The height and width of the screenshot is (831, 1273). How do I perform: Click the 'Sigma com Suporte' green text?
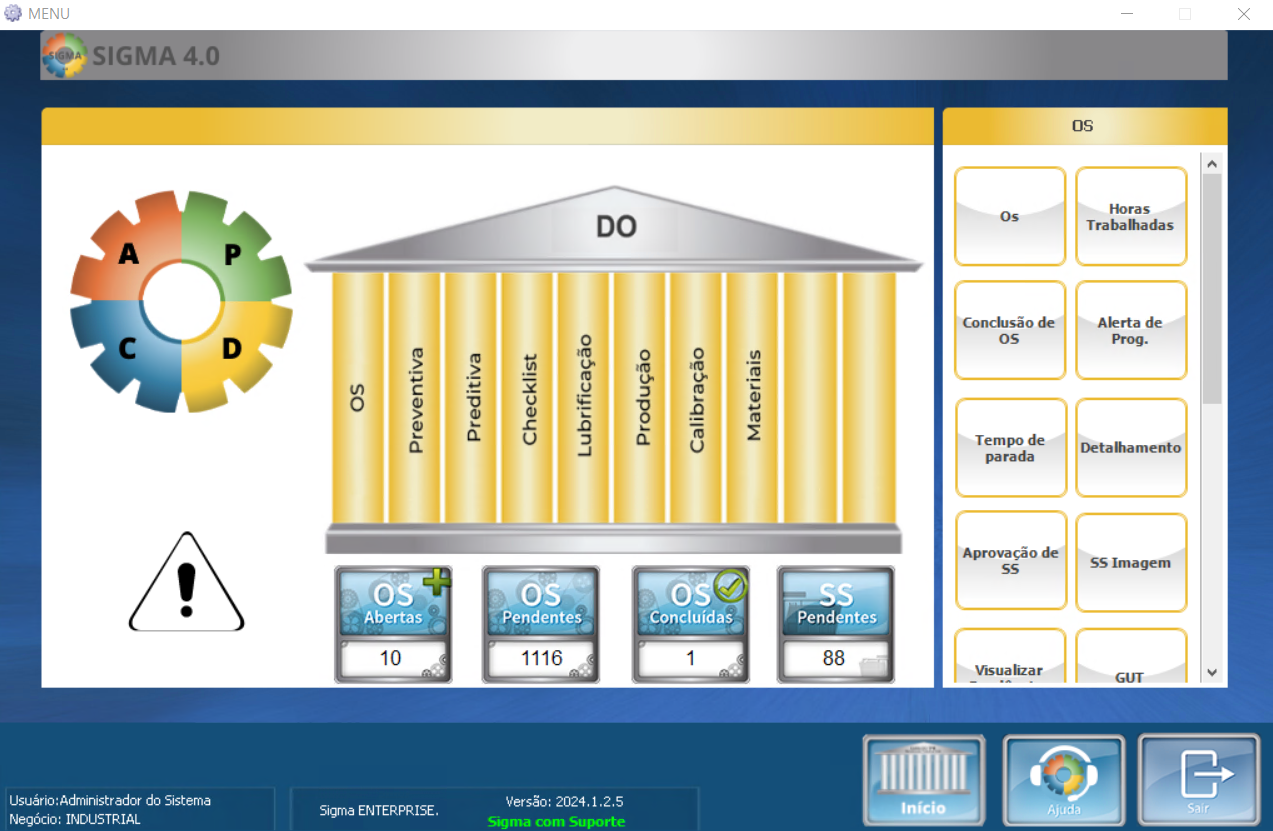[556, 821]
